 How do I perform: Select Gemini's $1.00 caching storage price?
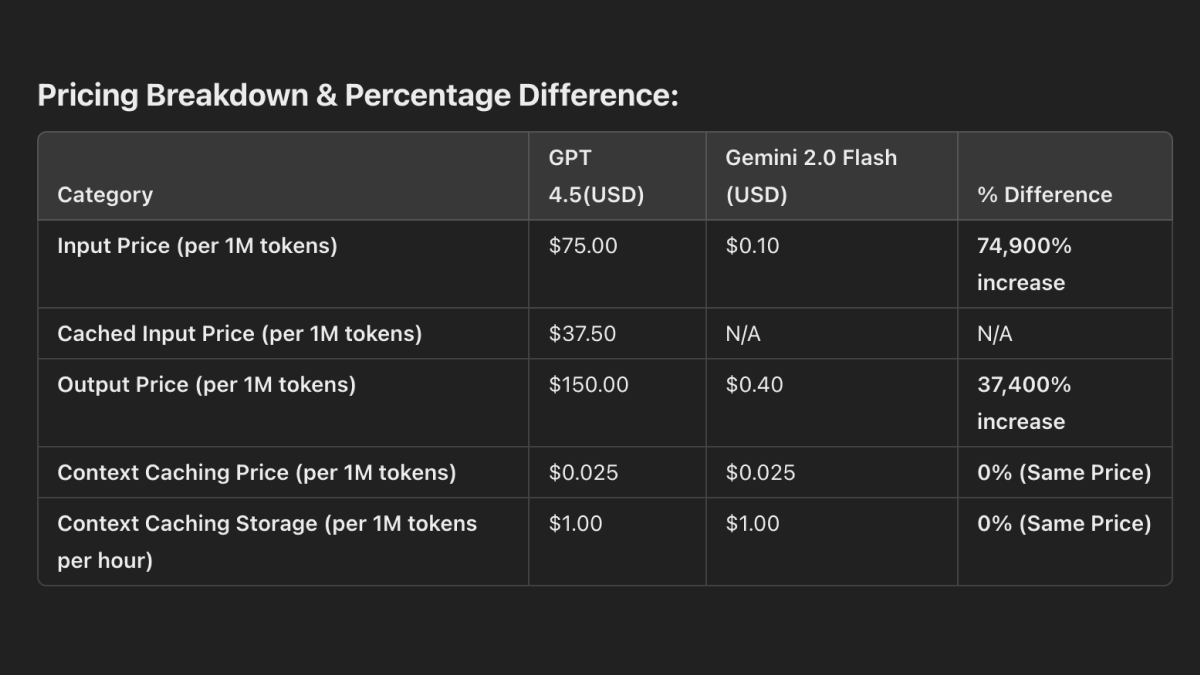(752, 524)
